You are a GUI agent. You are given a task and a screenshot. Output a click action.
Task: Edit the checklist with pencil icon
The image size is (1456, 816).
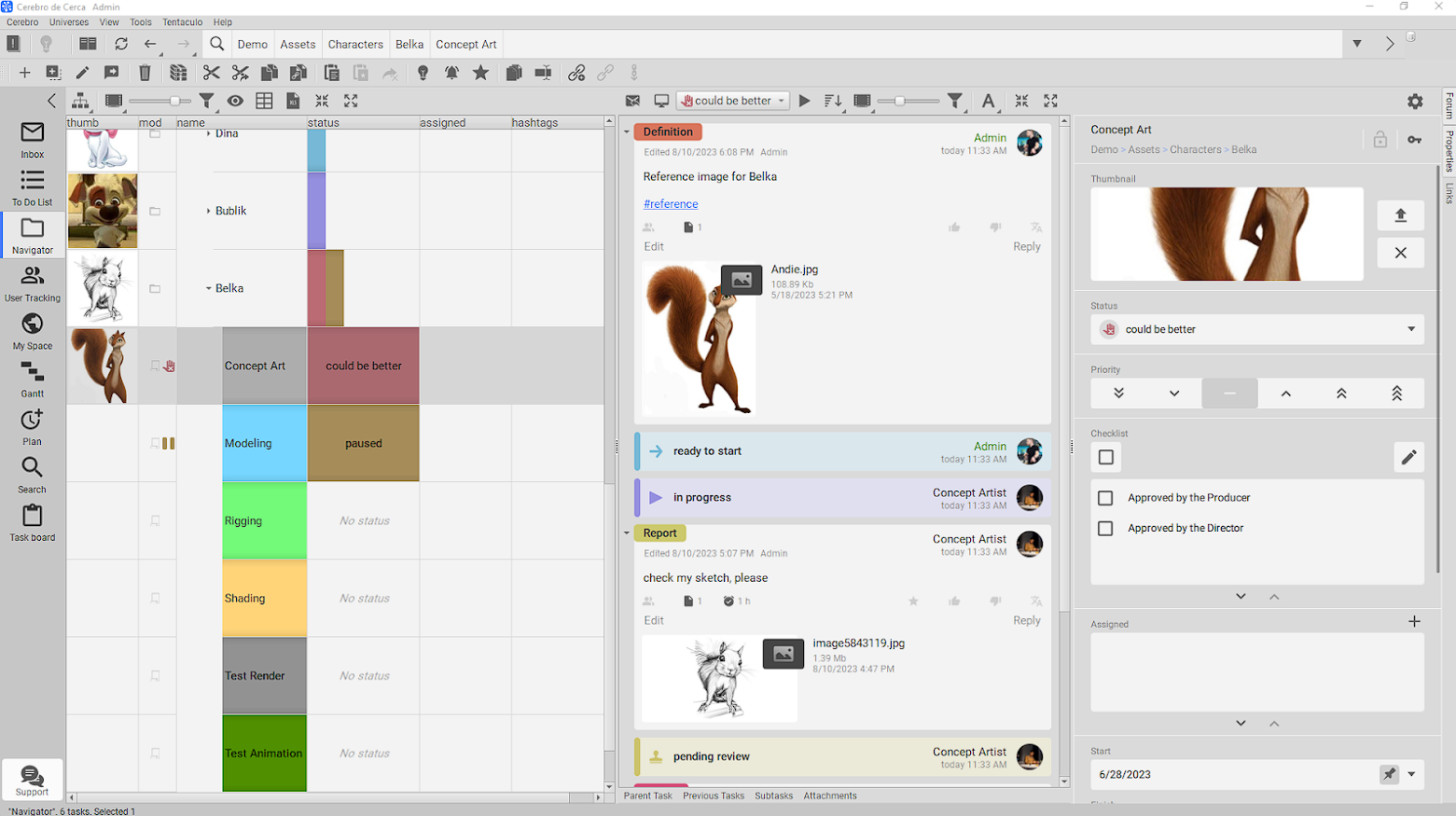coord(1408,457)
